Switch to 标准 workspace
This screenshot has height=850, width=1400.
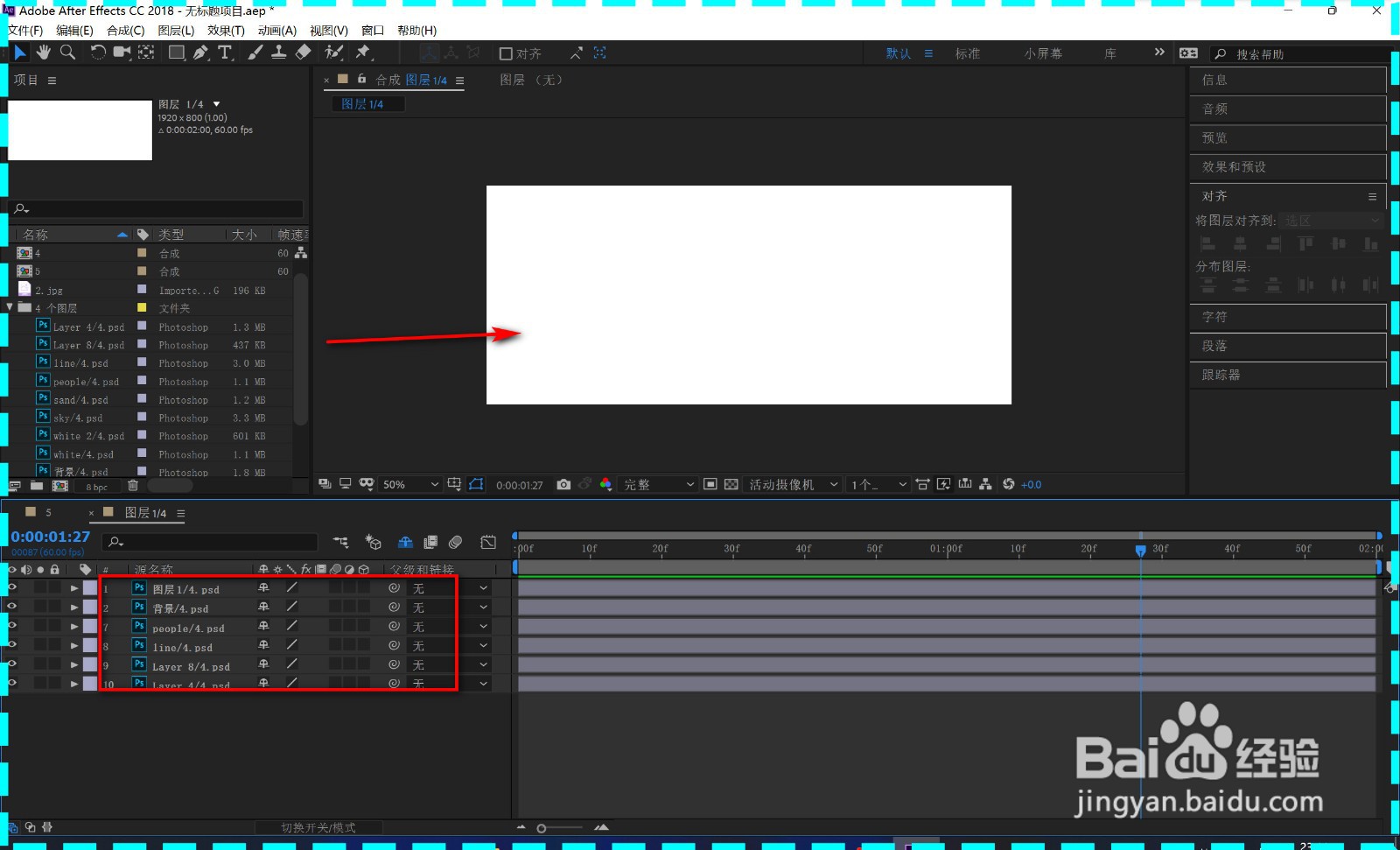click(968, 53)
